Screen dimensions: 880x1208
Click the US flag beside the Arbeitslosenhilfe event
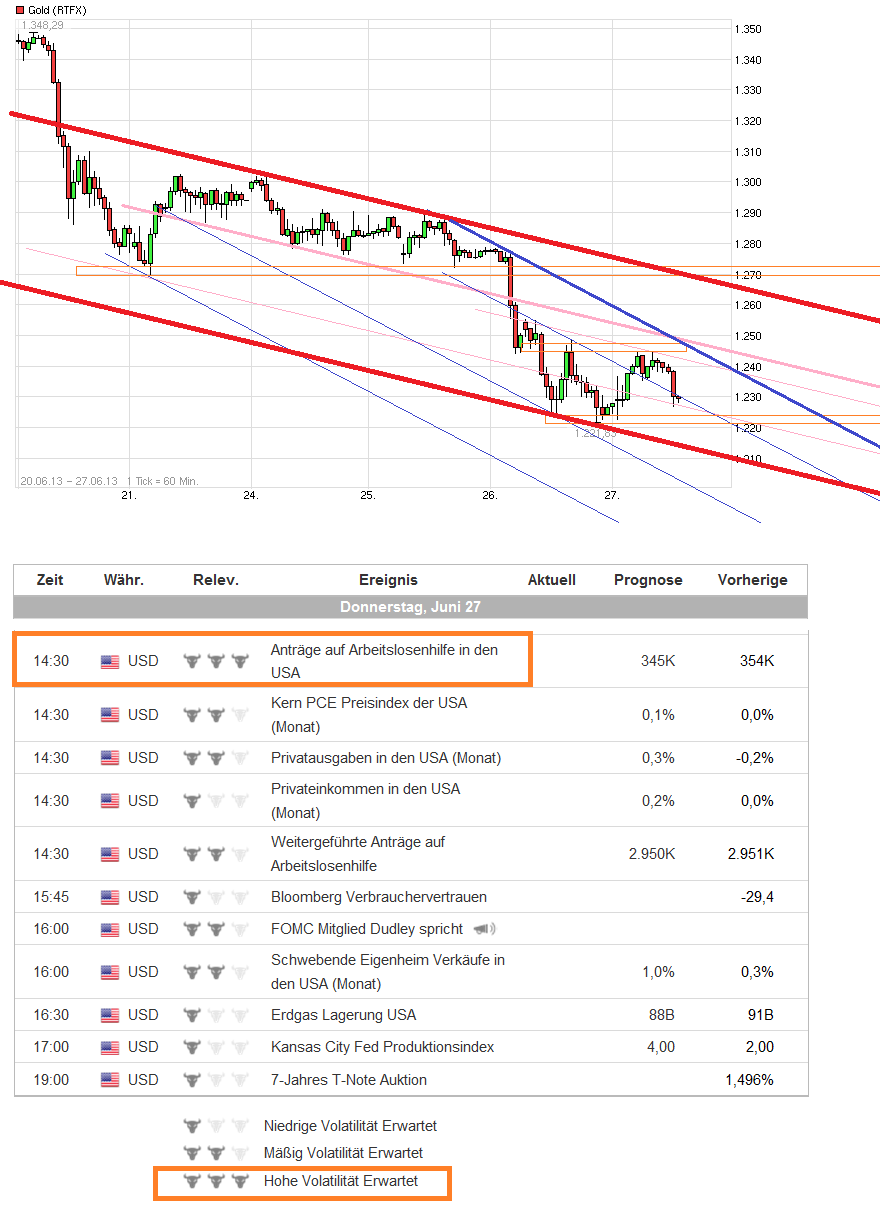pos(111,660)
